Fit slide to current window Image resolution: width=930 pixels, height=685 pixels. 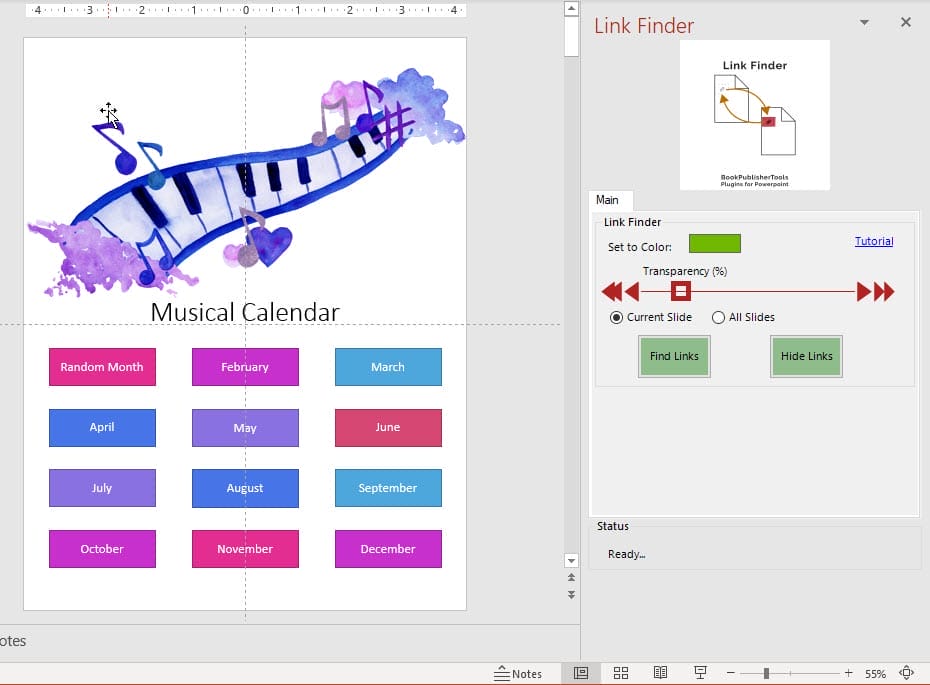[907, 673]
